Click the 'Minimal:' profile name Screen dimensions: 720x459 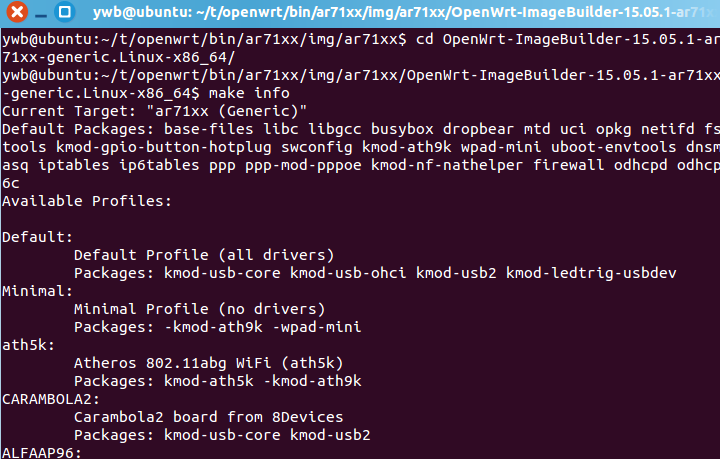point(37,291)
